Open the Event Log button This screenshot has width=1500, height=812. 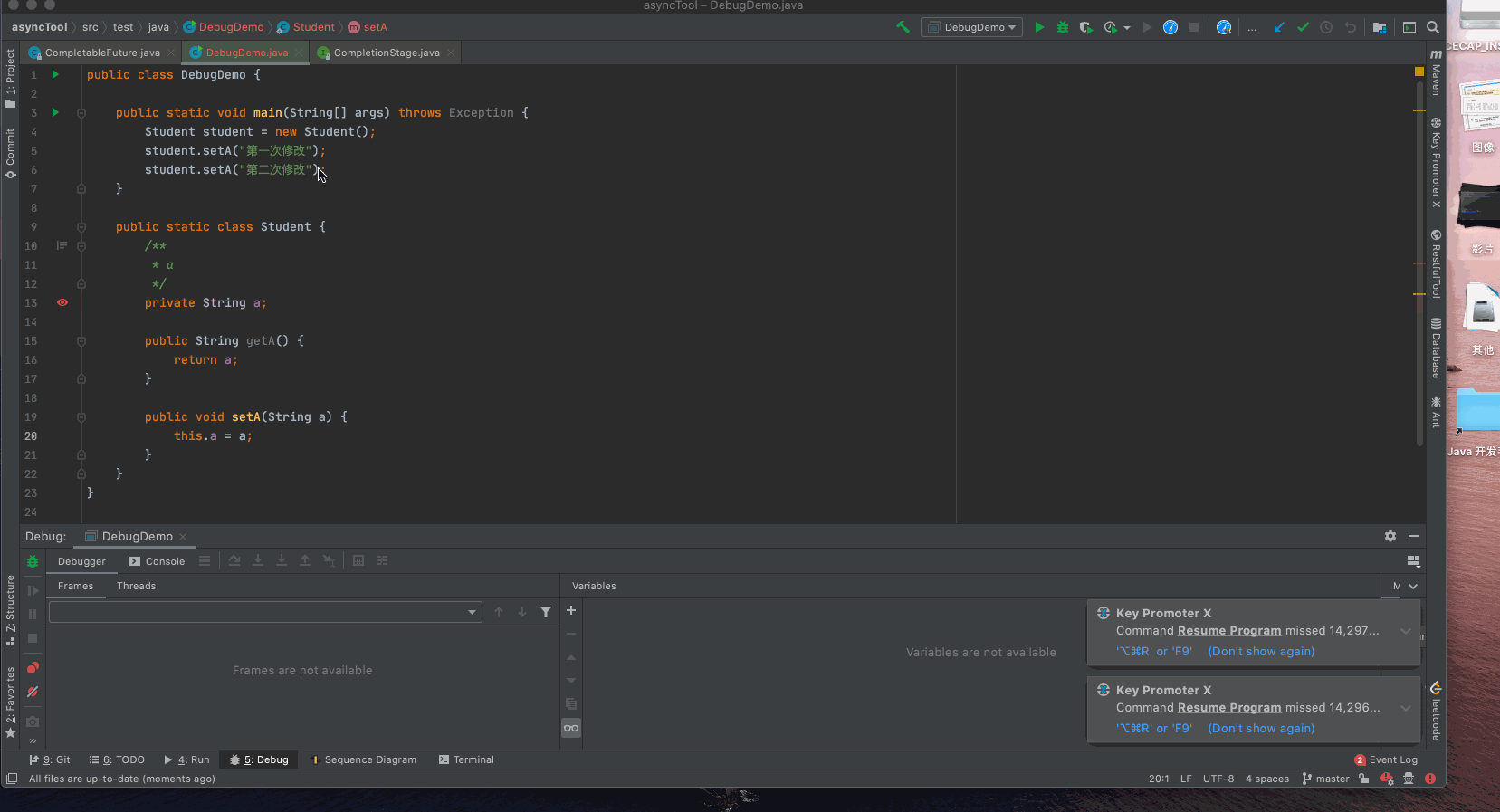pos(1386,759)
